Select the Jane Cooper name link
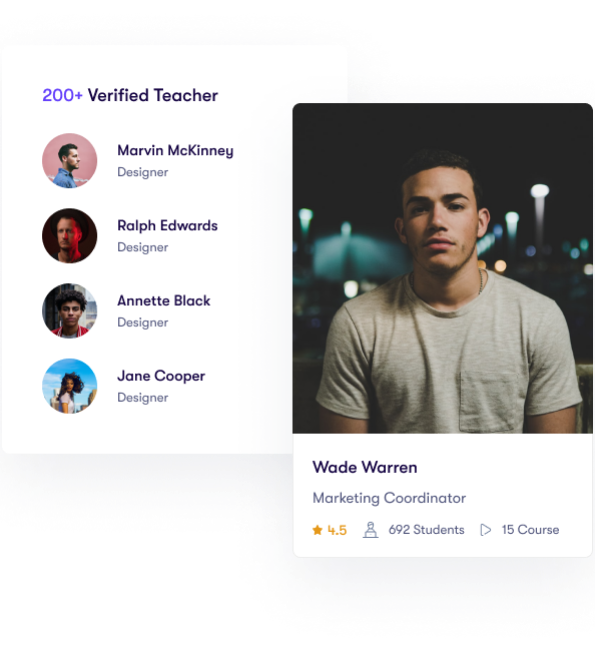The height and width of the screenshot is (653, 595). (x=161, y=376)
